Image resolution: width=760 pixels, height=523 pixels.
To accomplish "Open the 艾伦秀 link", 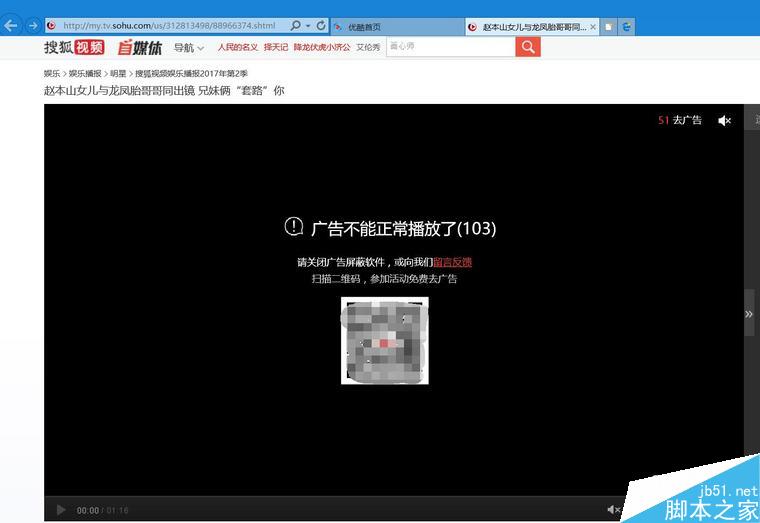I will pyautogui.click(x=368, y=47).
